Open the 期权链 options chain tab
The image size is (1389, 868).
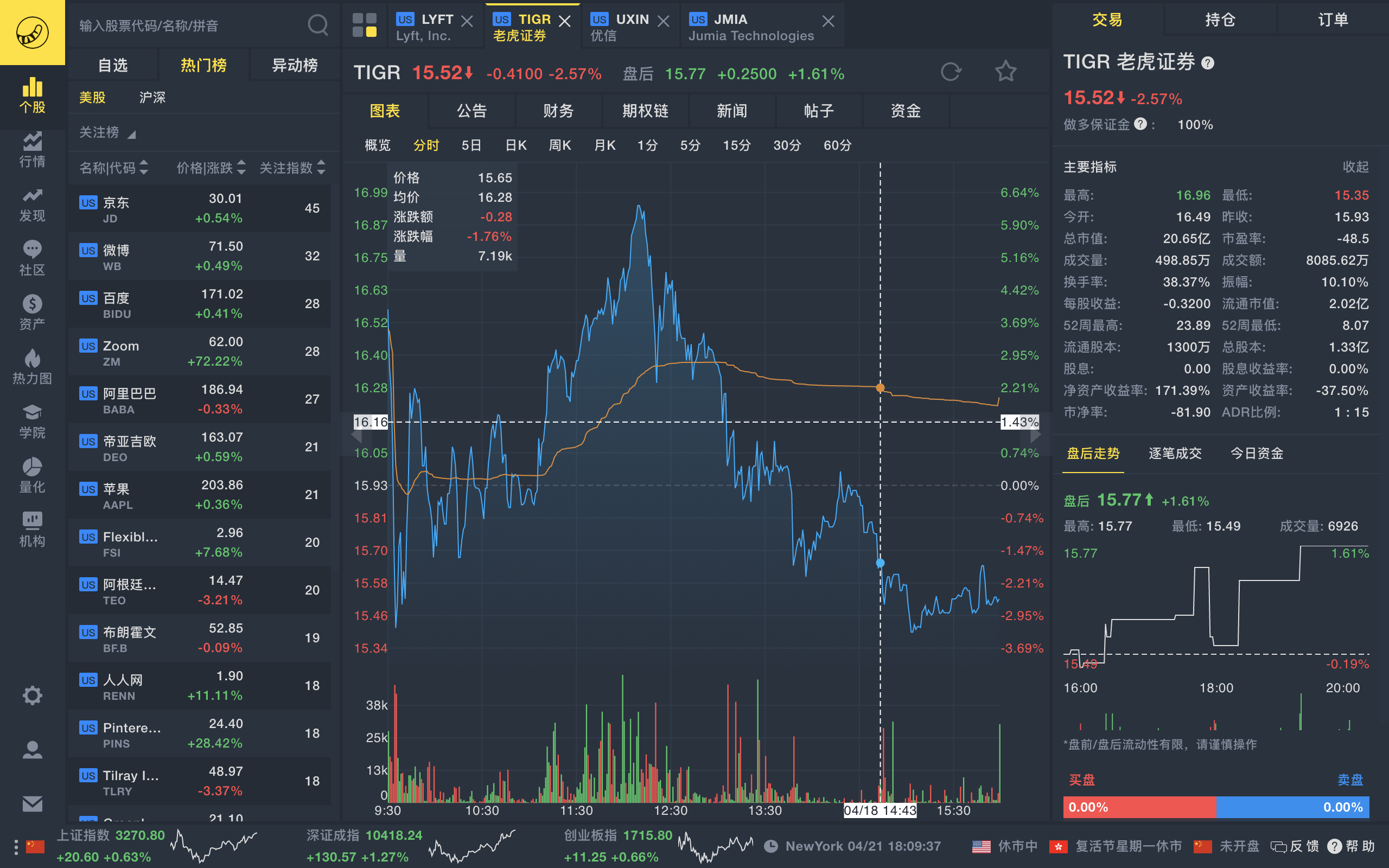click(x=645, y=111)
